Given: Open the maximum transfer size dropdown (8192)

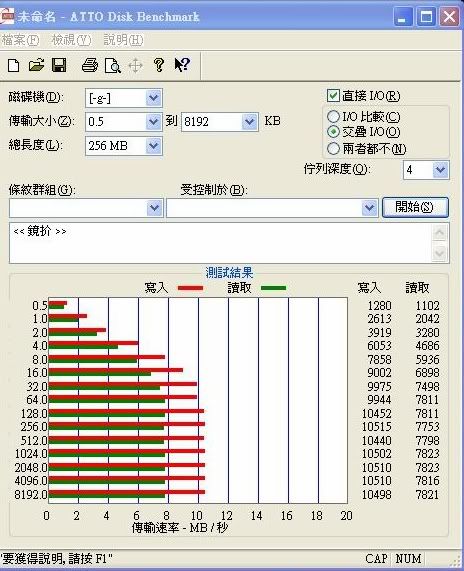Looking at the screenshot, I should coord(249,122).
